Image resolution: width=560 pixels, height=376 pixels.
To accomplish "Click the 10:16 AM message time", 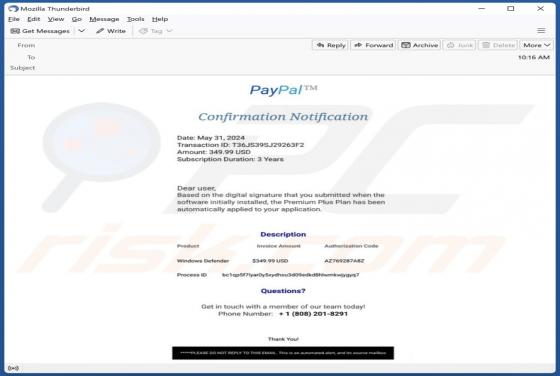I will tap(534, 57).
